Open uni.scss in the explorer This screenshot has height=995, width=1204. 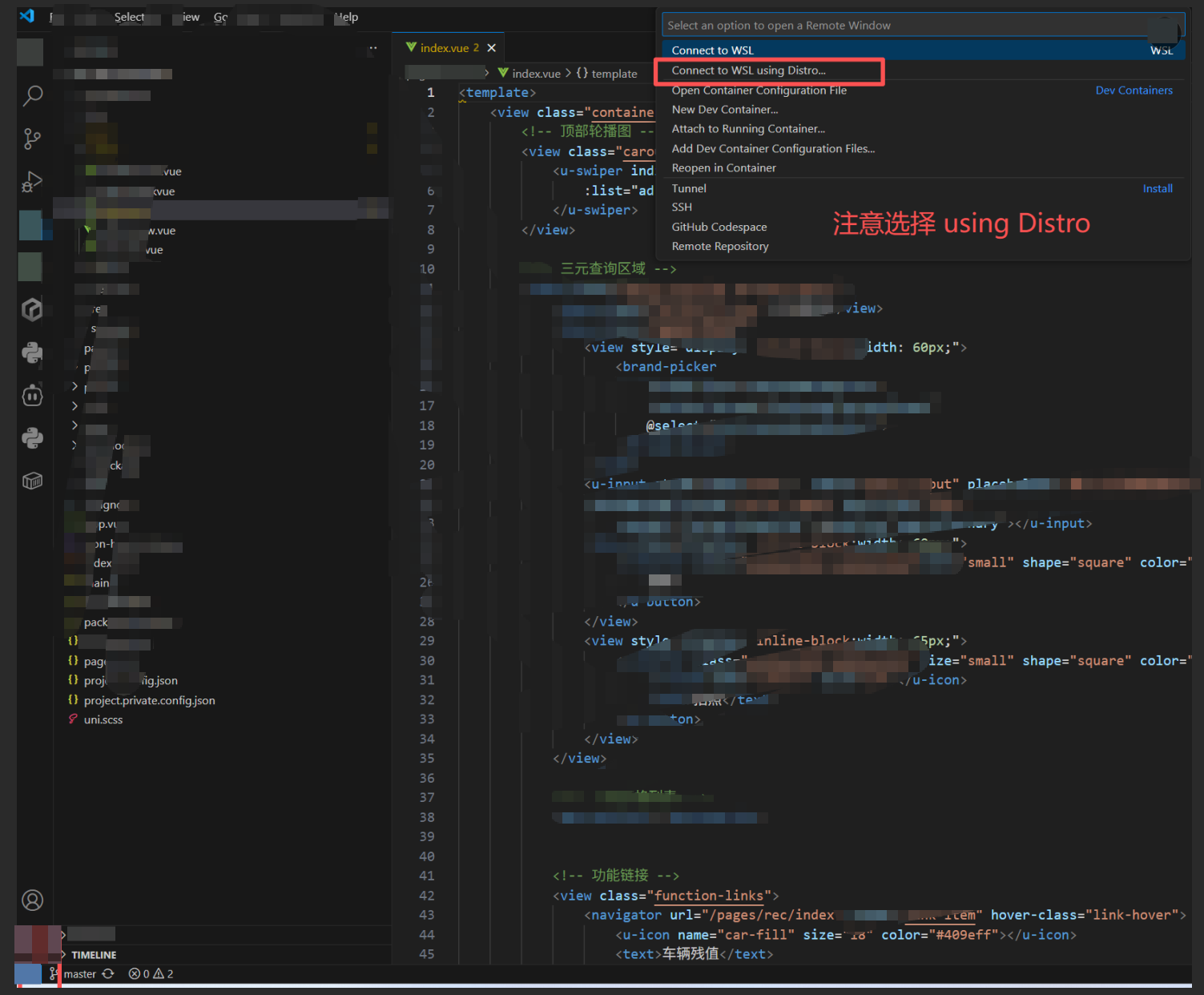(x=103, y=719)
